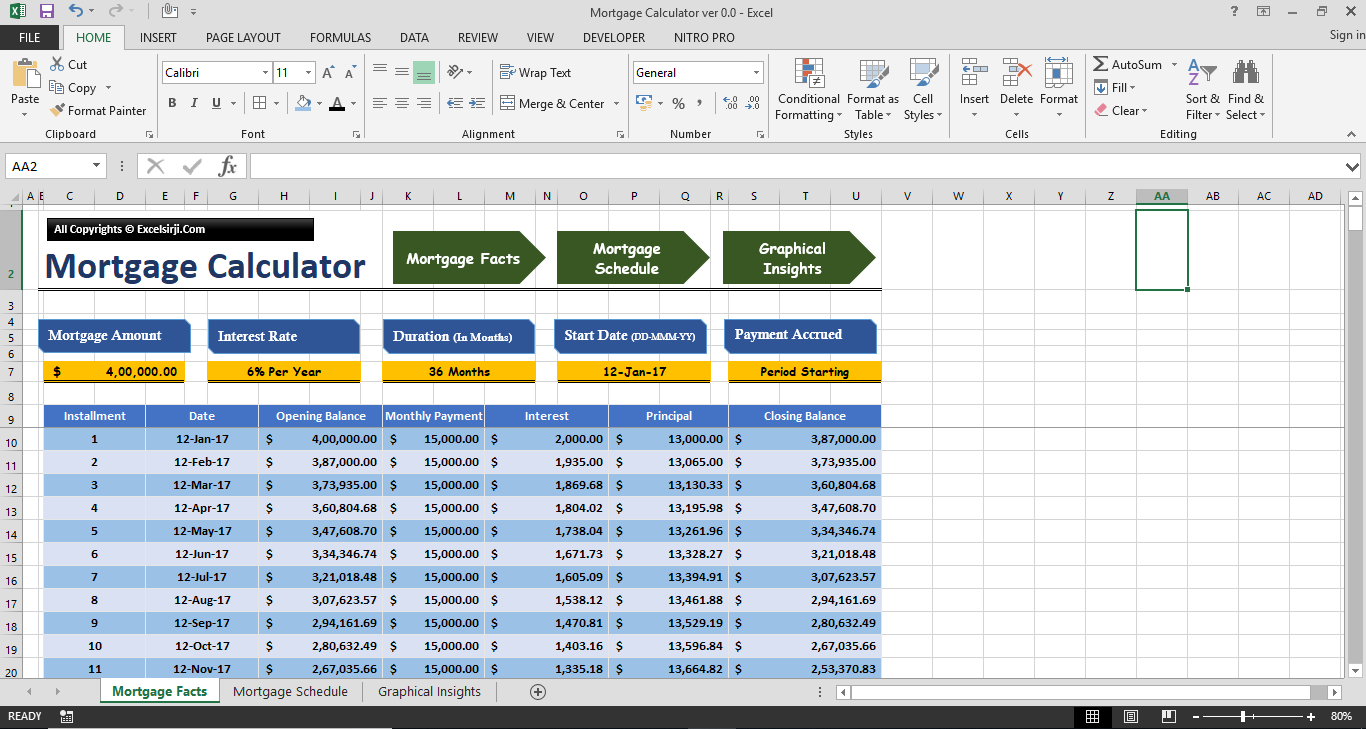Open Find & Select binoculars
Viewport: 1366px width, 729px height.
pyautogui.click(x=1246, y=90)
